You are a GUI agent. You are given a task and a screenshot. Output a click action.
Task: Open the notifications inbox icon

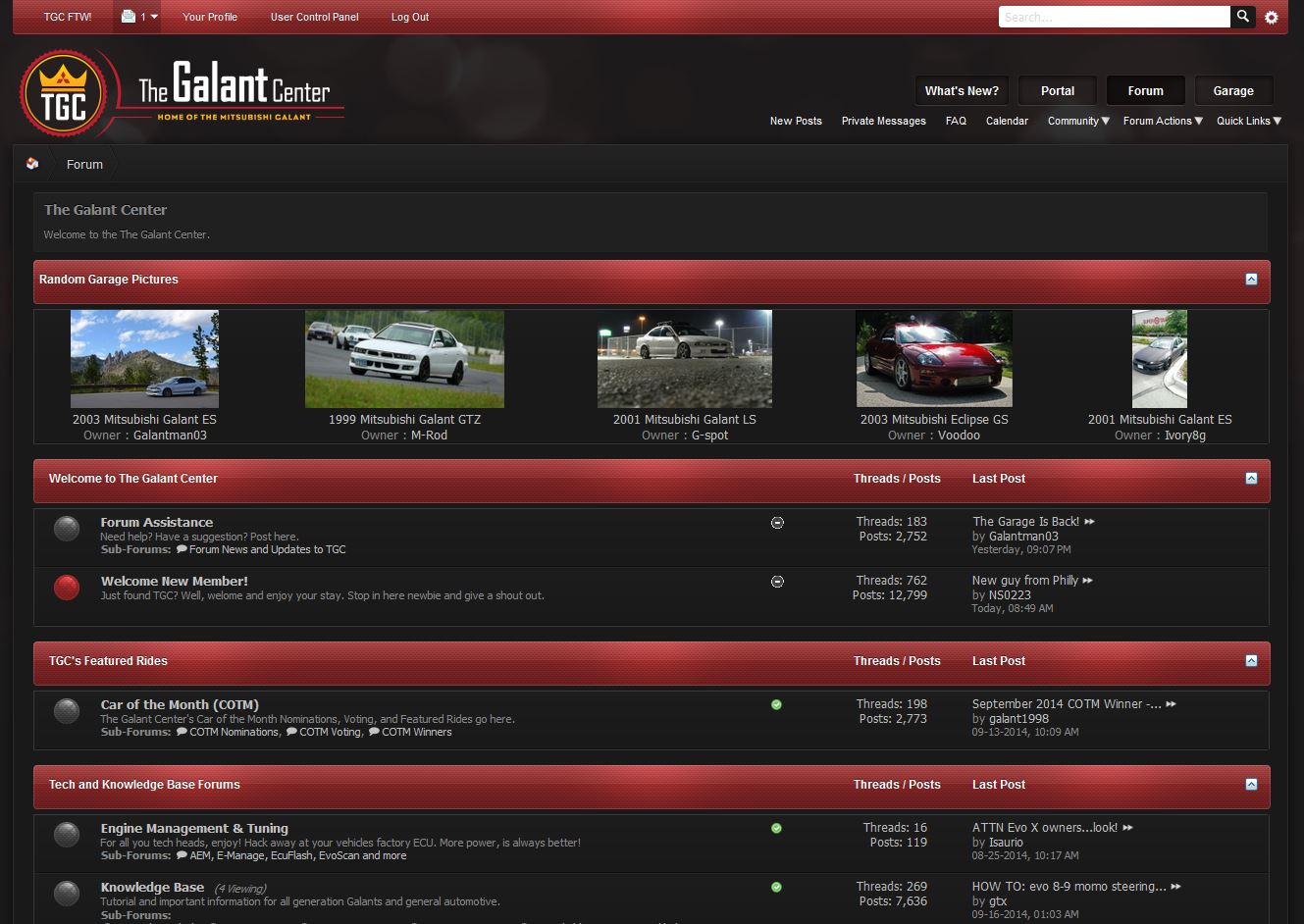(x=129, y=17)
